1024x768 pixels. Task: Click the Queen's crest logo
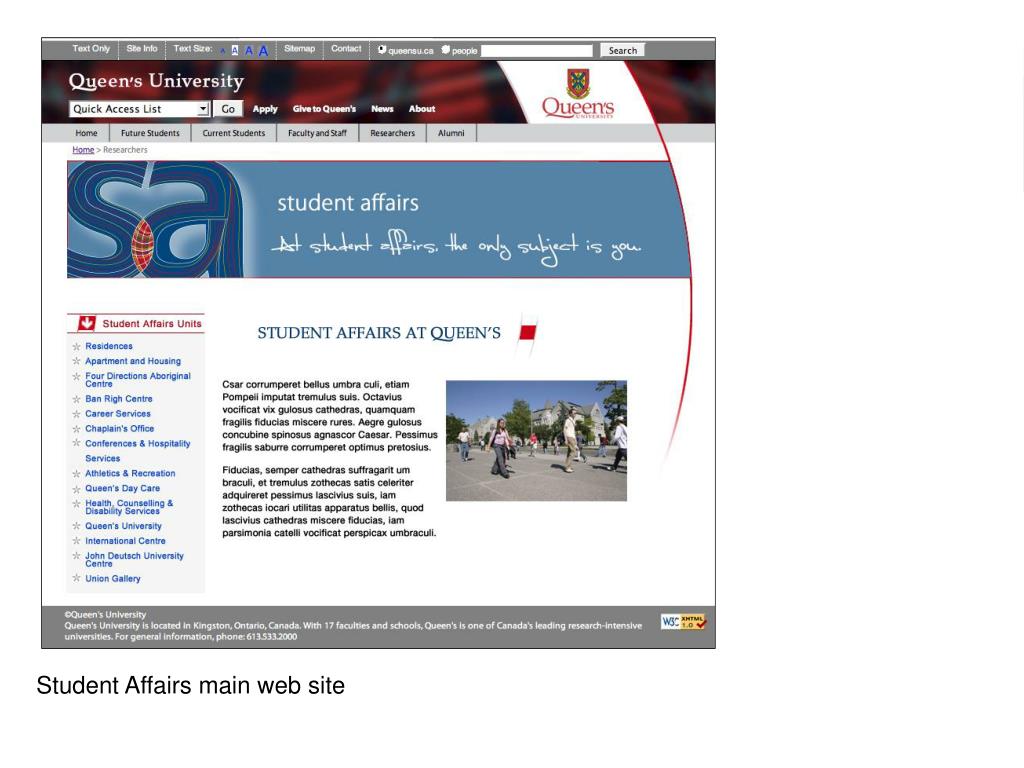578,93
